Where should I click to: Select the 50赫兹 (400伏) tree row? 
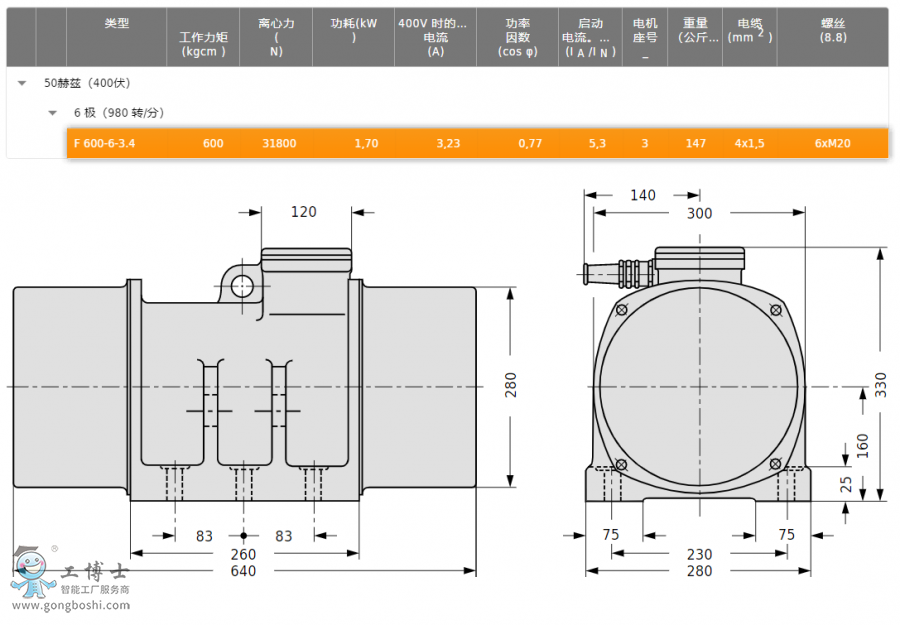[x=447, y=83]
